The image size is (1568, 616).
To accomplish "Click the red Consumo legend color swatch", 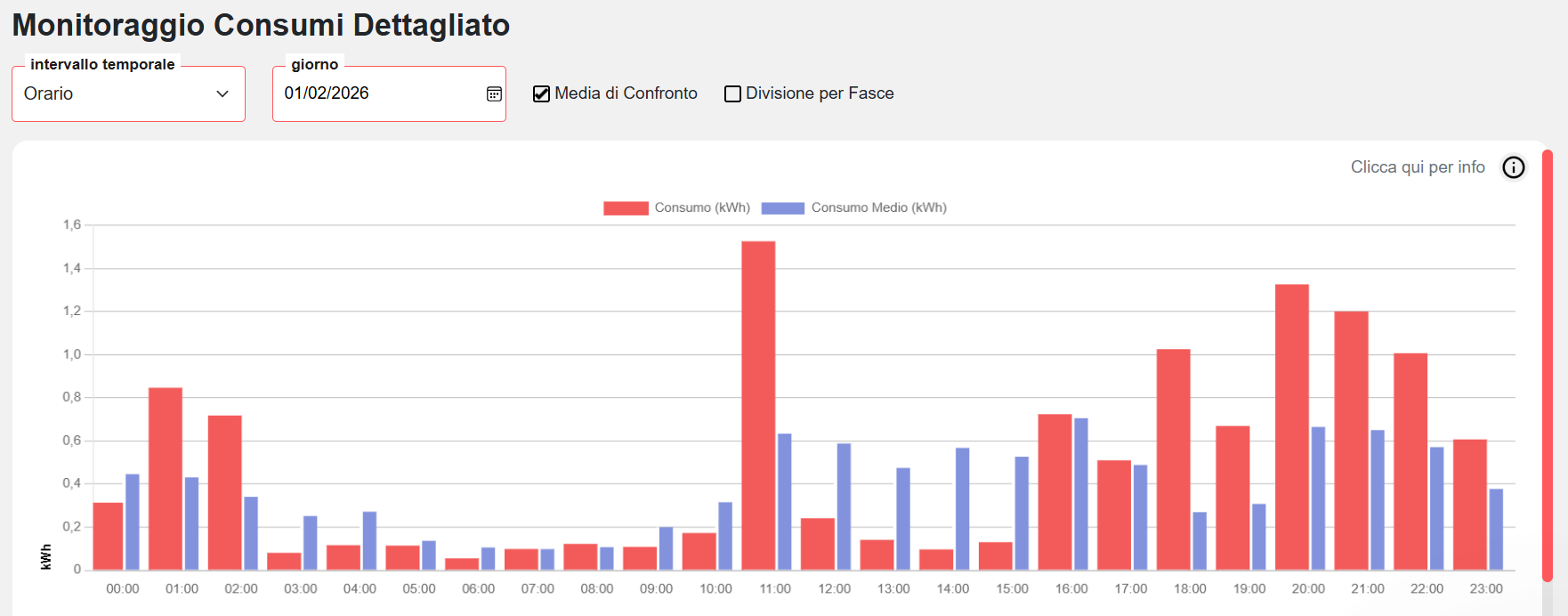I will pyautogui.click(x=626, y=207).
